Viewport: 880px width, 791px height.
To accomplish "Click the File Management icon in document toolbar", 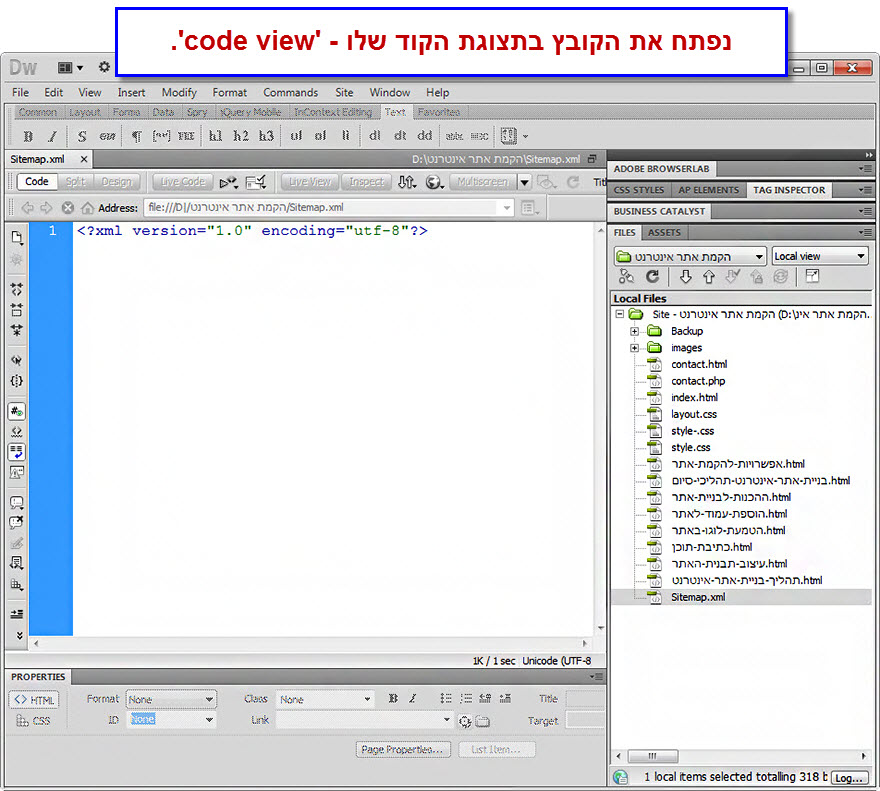I will 407,182.
